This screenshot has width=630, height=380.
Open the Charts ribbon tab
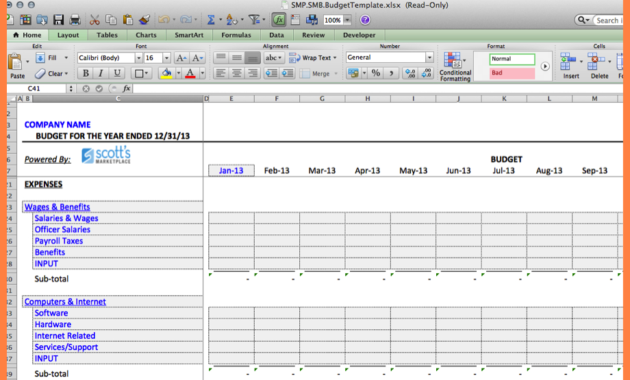coord(146,35)
